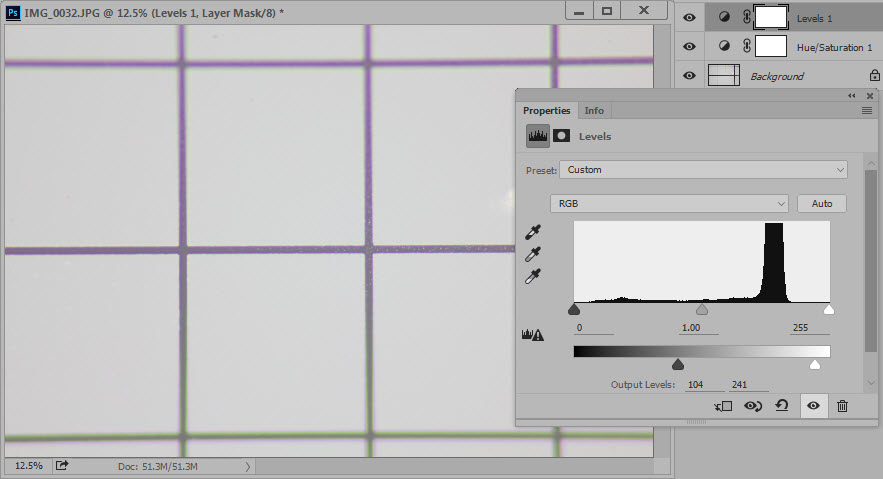Screen dimensions: 883x479
Task: Select the Hue/Saturation 1 layer name
Action: tap(834, 48)
